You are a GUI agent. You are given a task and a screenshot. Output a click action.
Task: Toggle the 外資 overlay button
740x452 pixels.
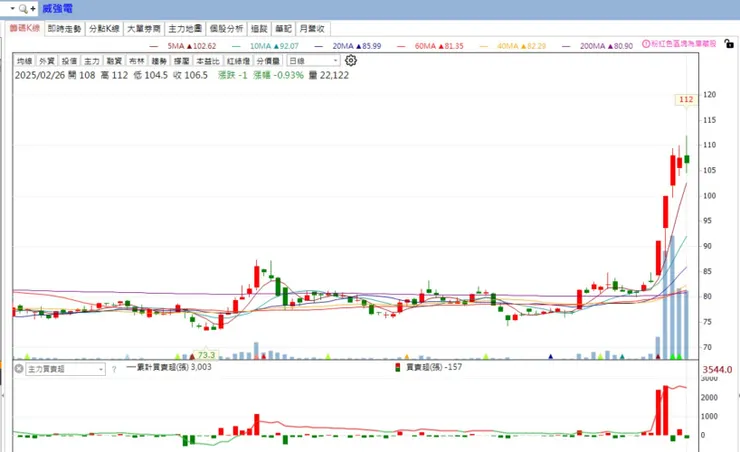[47, 61]
